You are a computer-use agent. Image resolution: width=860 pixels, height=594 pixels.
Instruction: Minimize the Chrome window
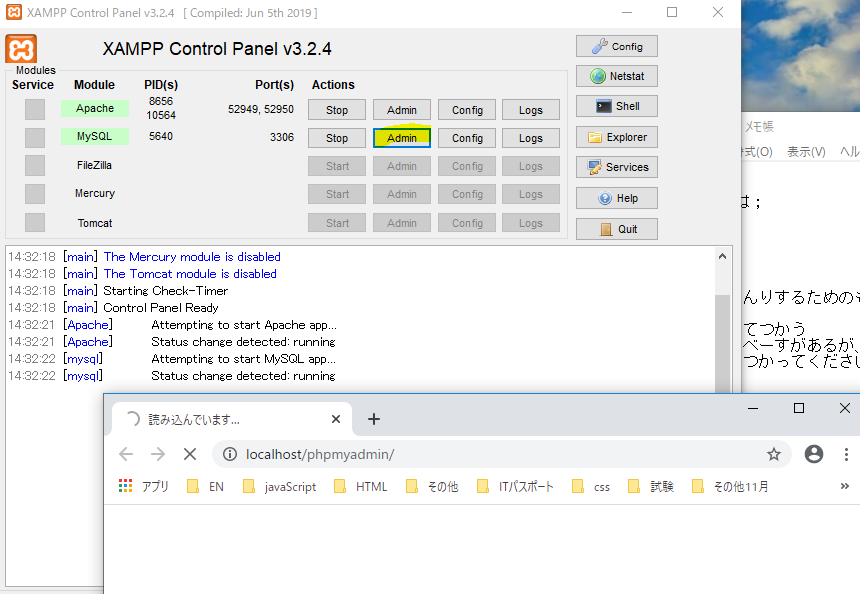point(753,408)
